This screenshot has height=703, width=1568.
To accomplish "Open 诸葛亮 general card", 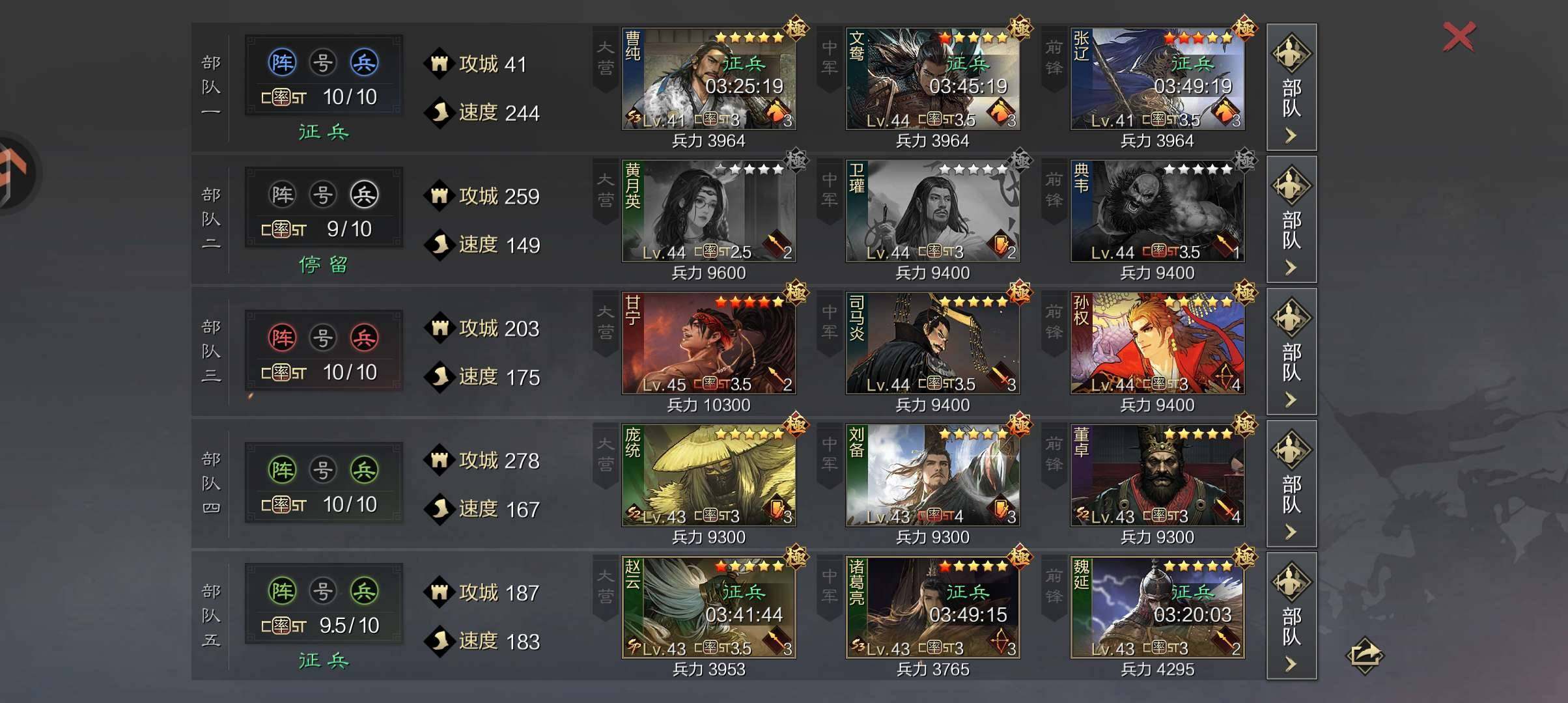I will click(x=932, y=607).
